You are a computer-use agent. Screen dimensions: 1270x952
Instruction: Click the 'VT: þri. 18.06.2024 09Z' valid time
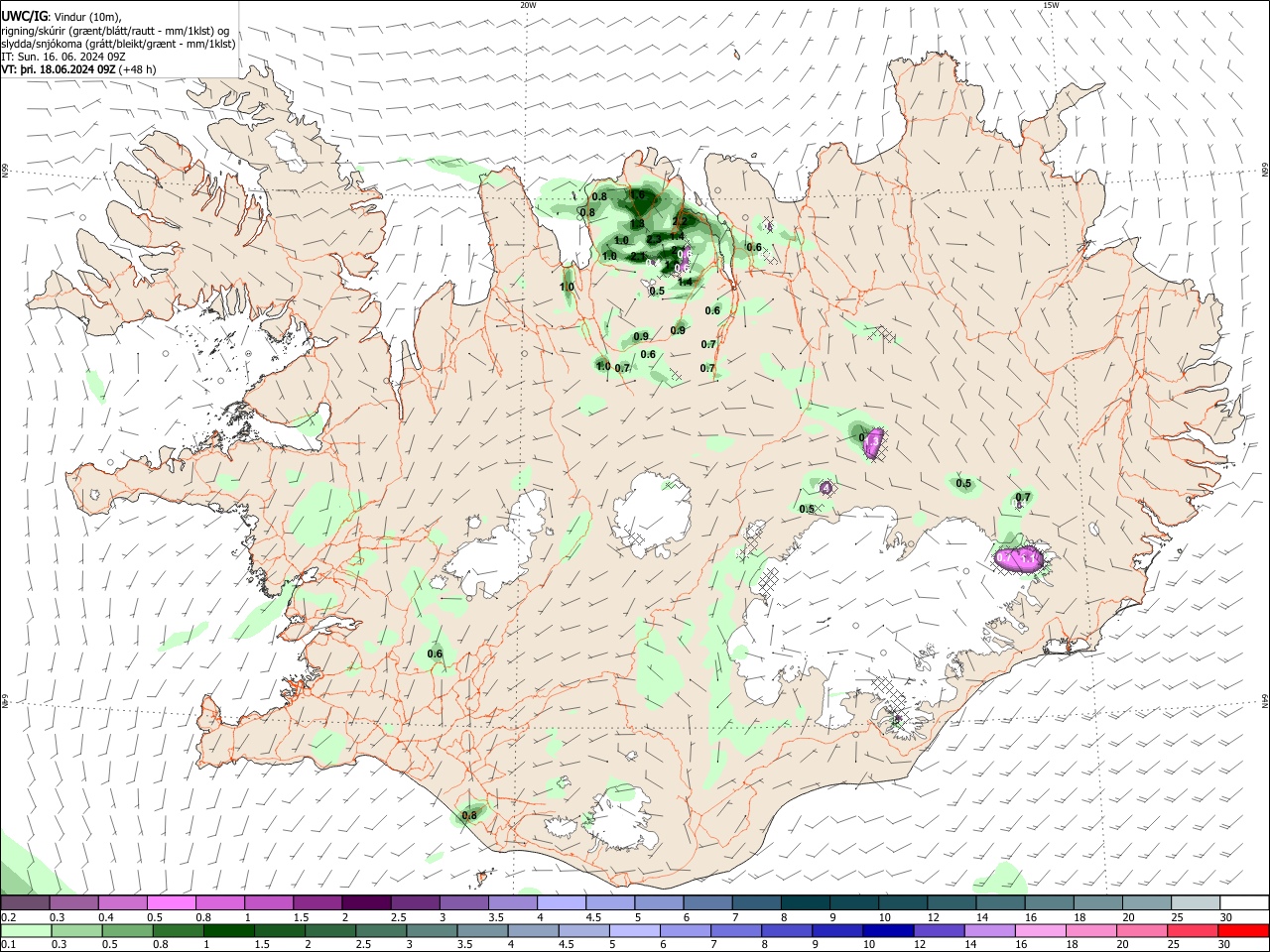[58, 69]
